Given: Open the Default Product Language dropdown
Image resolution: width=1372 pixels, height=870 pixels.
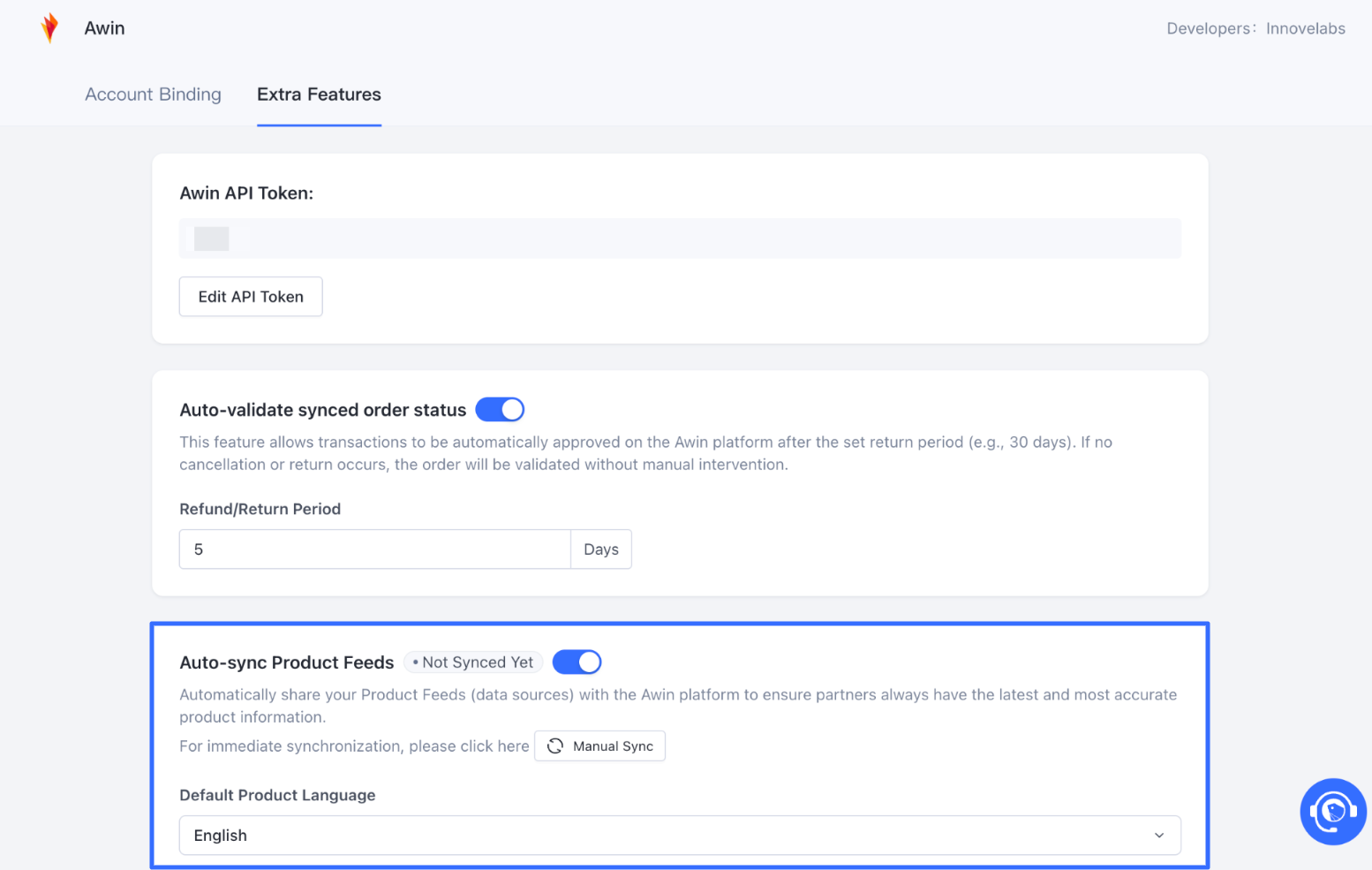Looking at the screenshot, I should coord(679,836).
